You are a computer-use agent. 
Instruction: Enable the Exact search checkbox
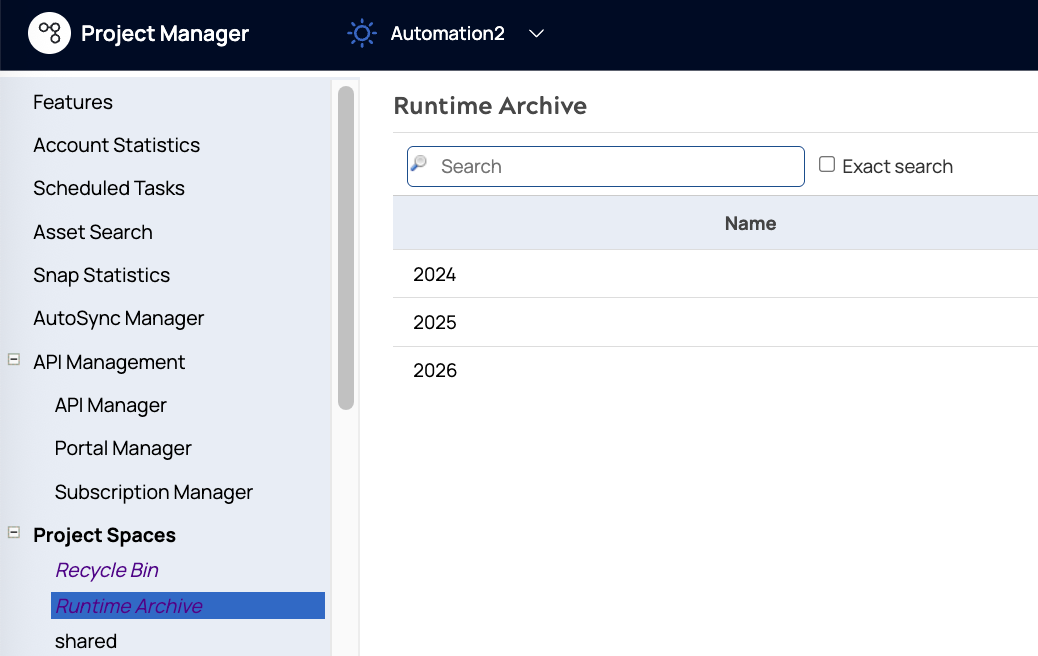tap(827, 164)
